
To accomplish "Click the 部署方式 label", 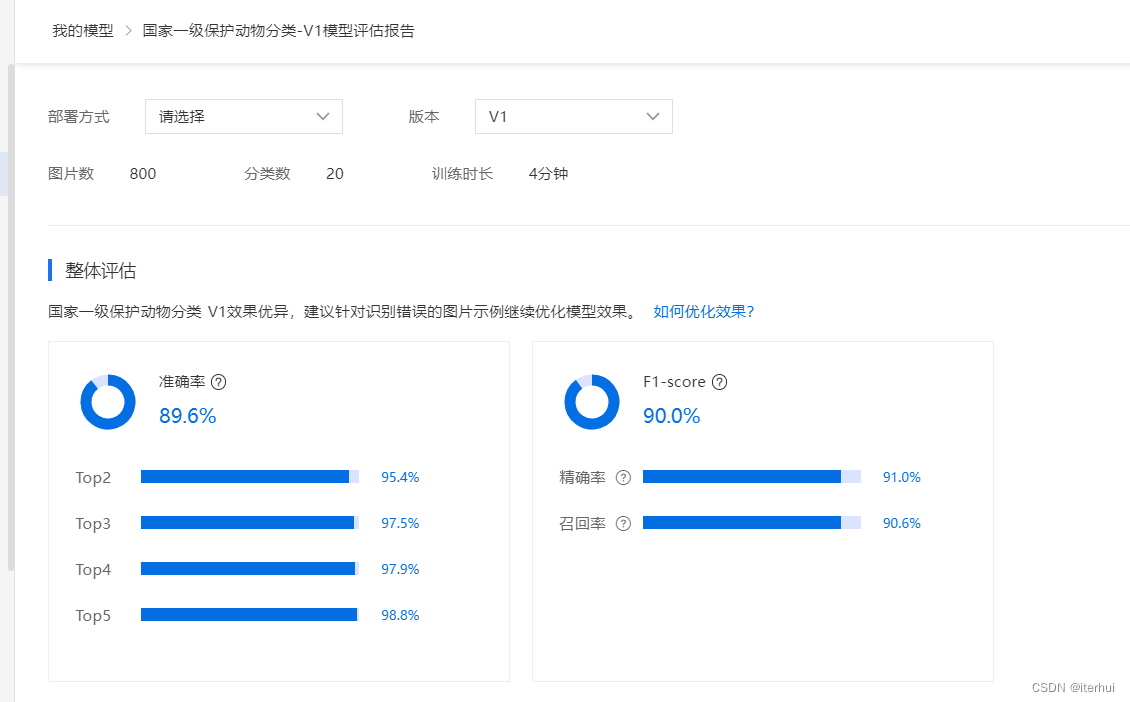I will (79, 117).
